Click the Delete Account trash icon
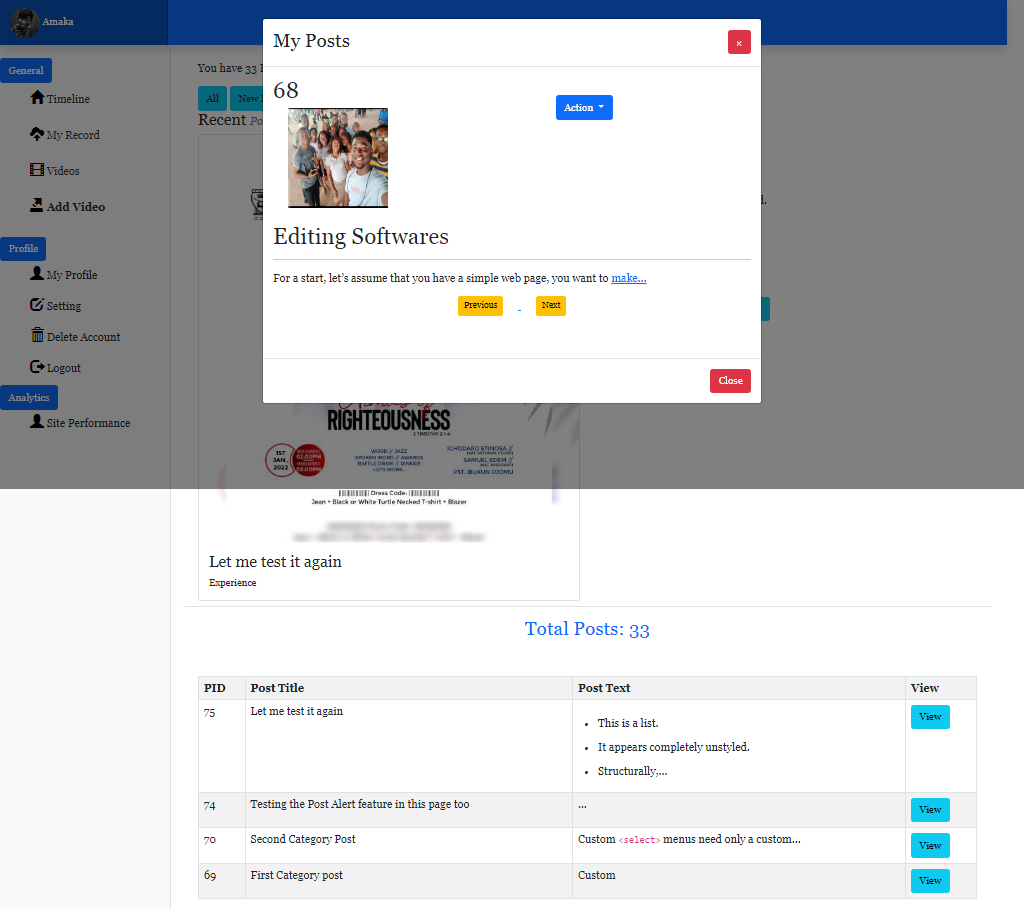1024x909 pixels. click(37, 336)
